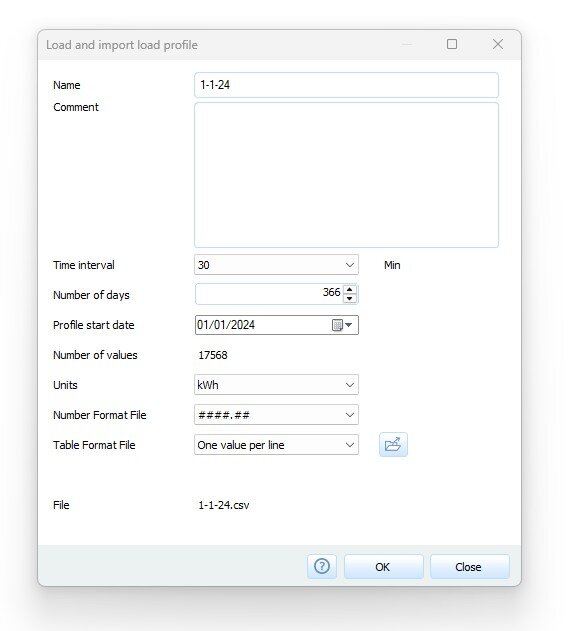Confirm import with the OK button
Viewport: 581px width, 631px height.
click(383, 567)
